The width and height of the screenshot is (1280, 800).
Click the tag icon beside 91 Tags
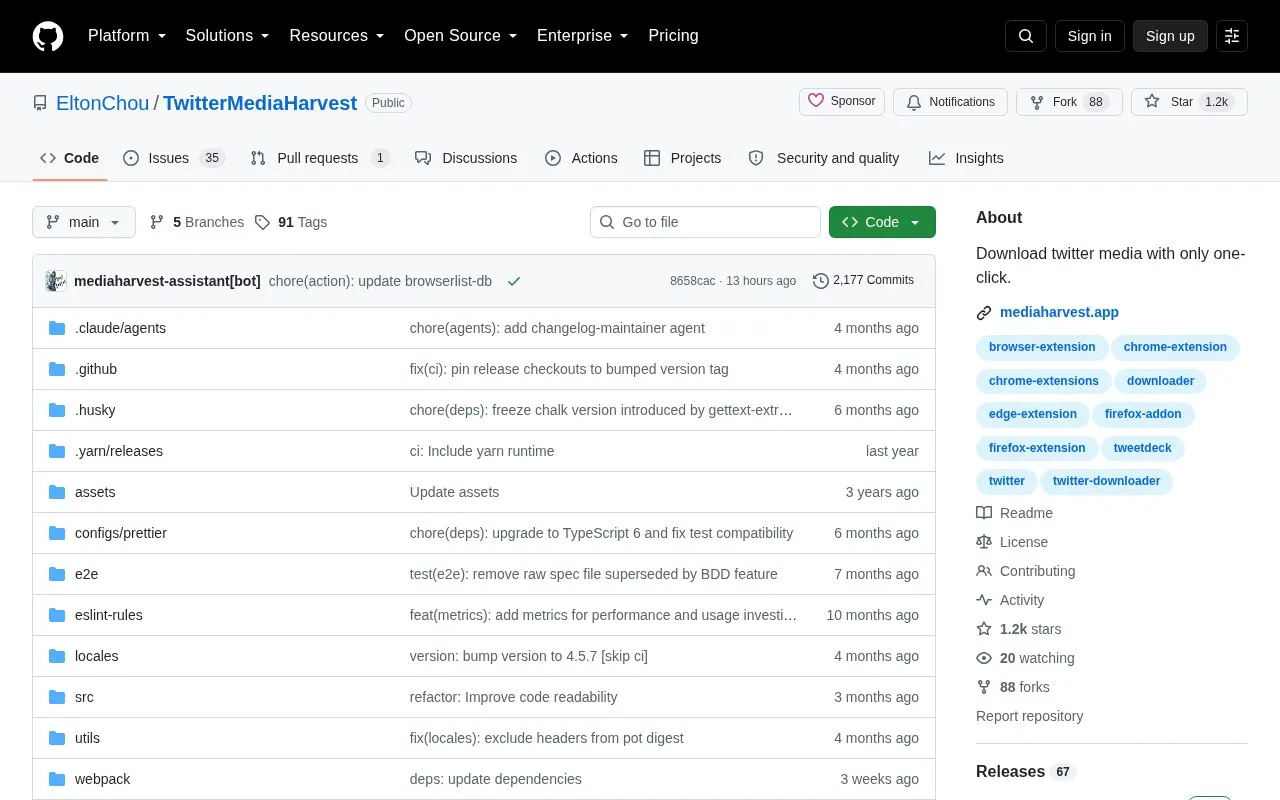(262, 222)
